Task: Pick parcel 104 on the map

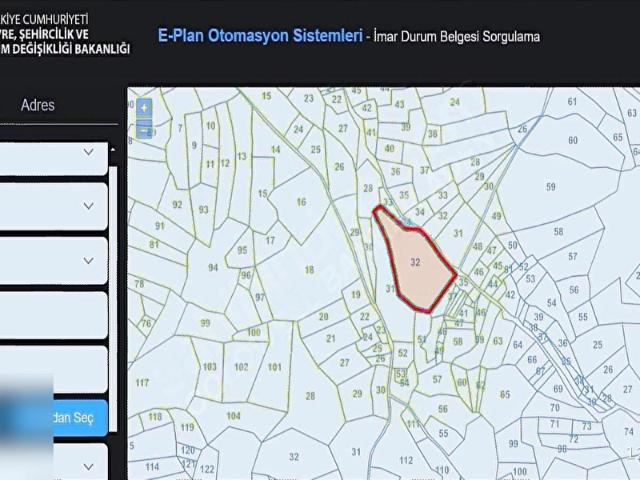Action: coord(234,415)
